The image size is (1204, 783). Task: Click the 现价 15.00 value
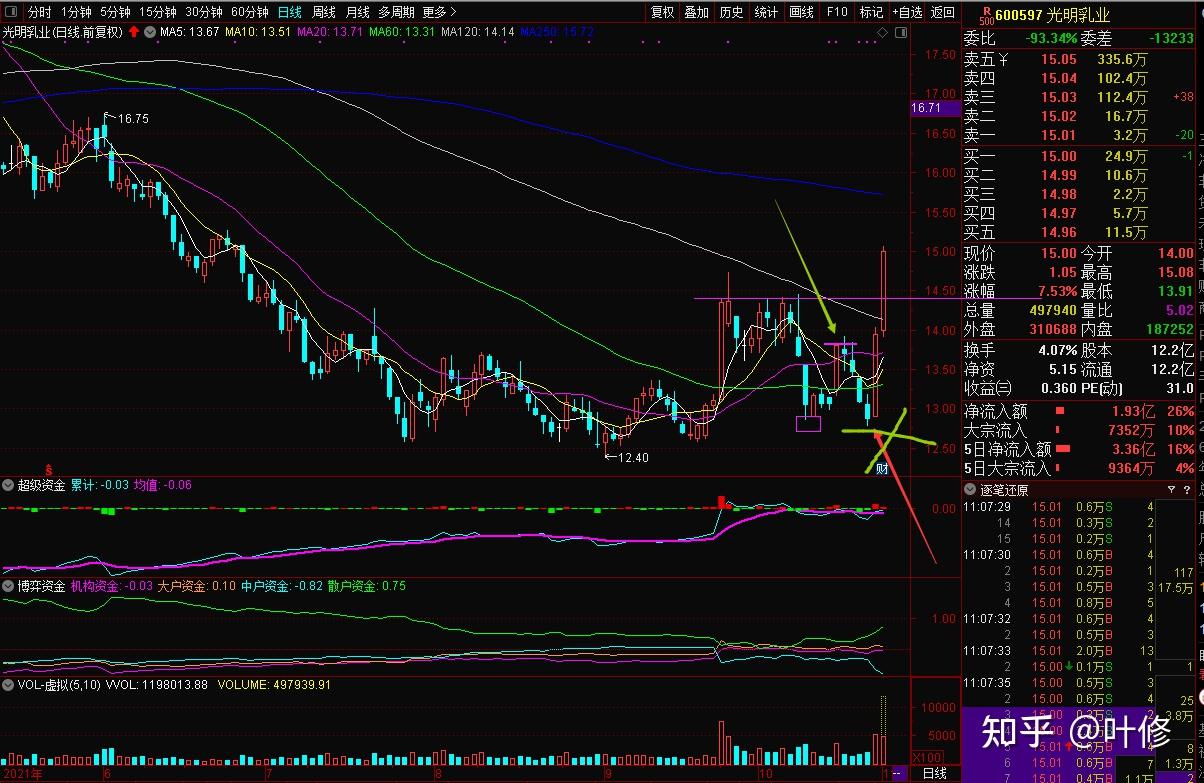1059,253
